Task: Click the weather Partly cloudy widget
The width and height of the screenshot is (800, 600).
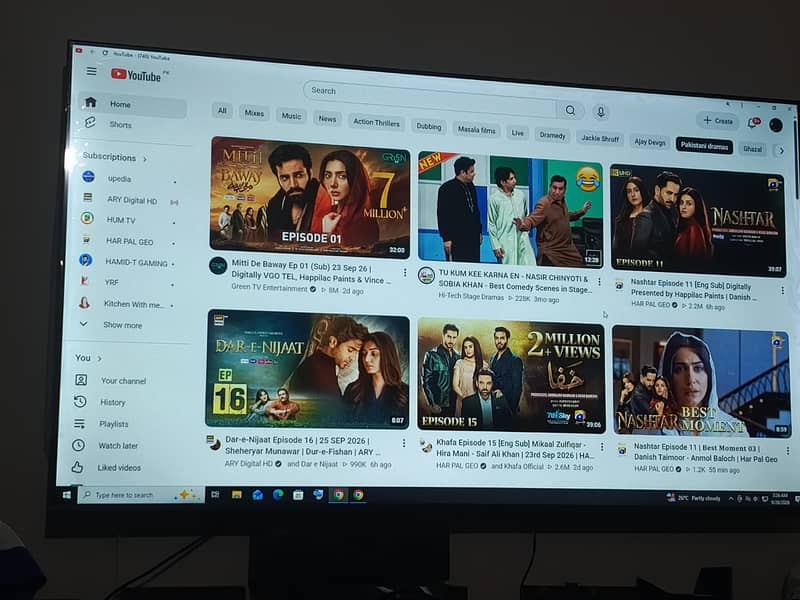Action: coord(694,498)
